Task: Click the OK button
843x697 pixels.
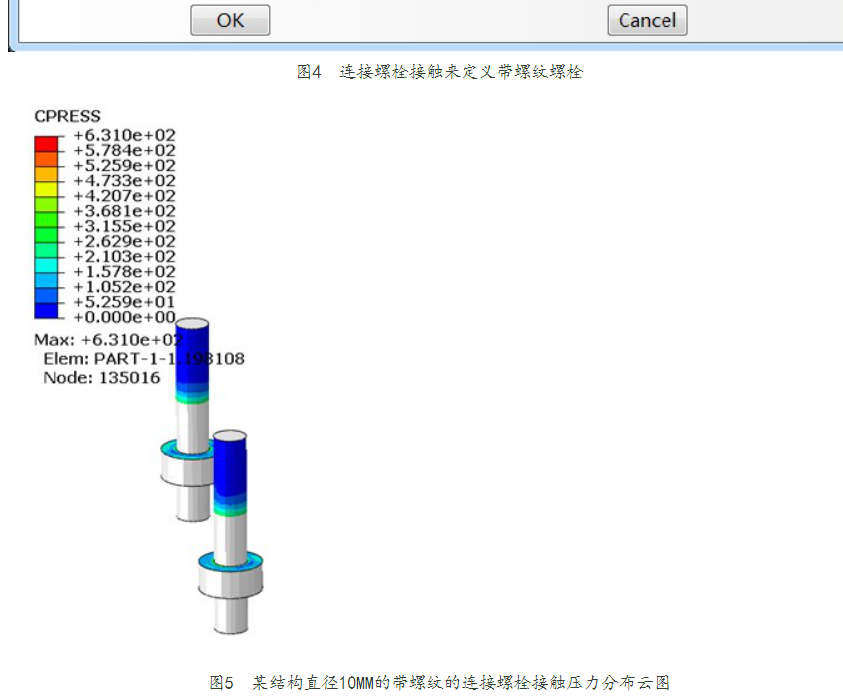Action: tap(230, 20)
